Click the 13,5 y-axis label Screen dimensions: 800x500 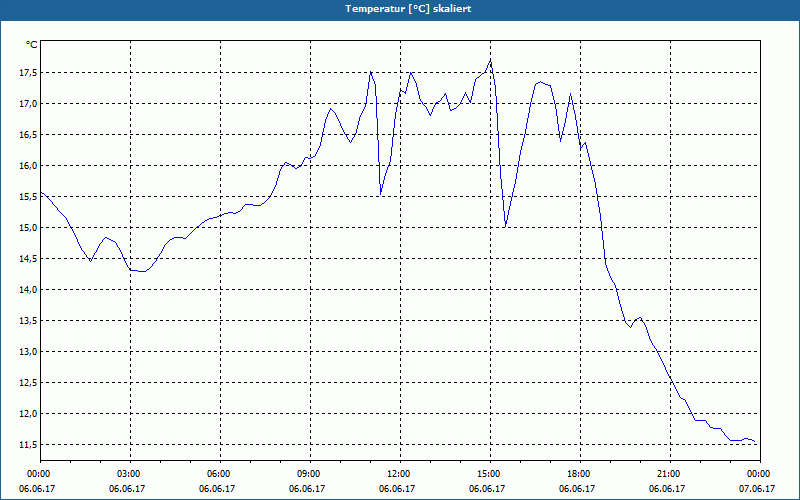coord(28,321)
